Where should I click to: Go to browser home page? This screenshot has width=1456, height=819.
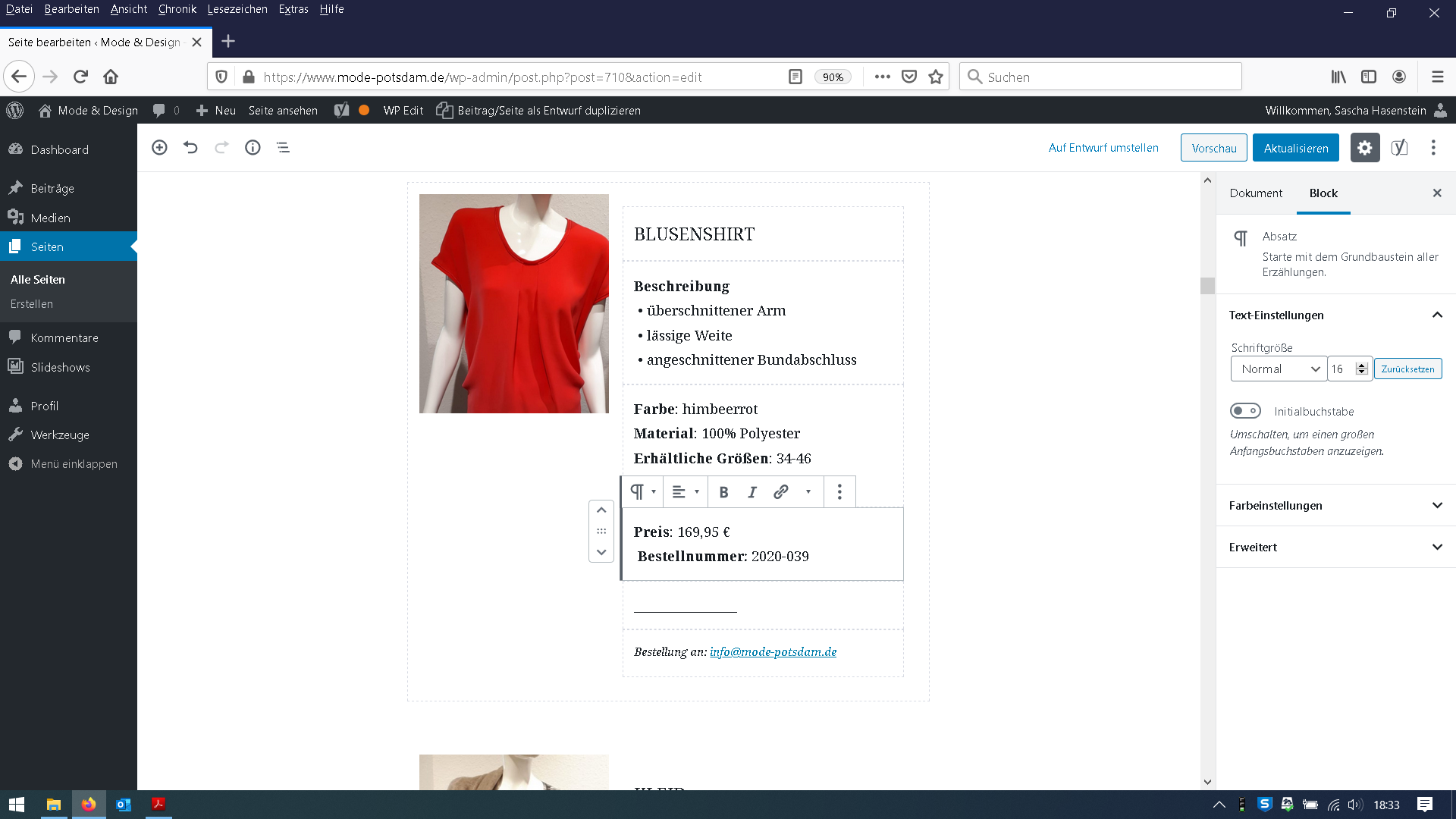111,77
